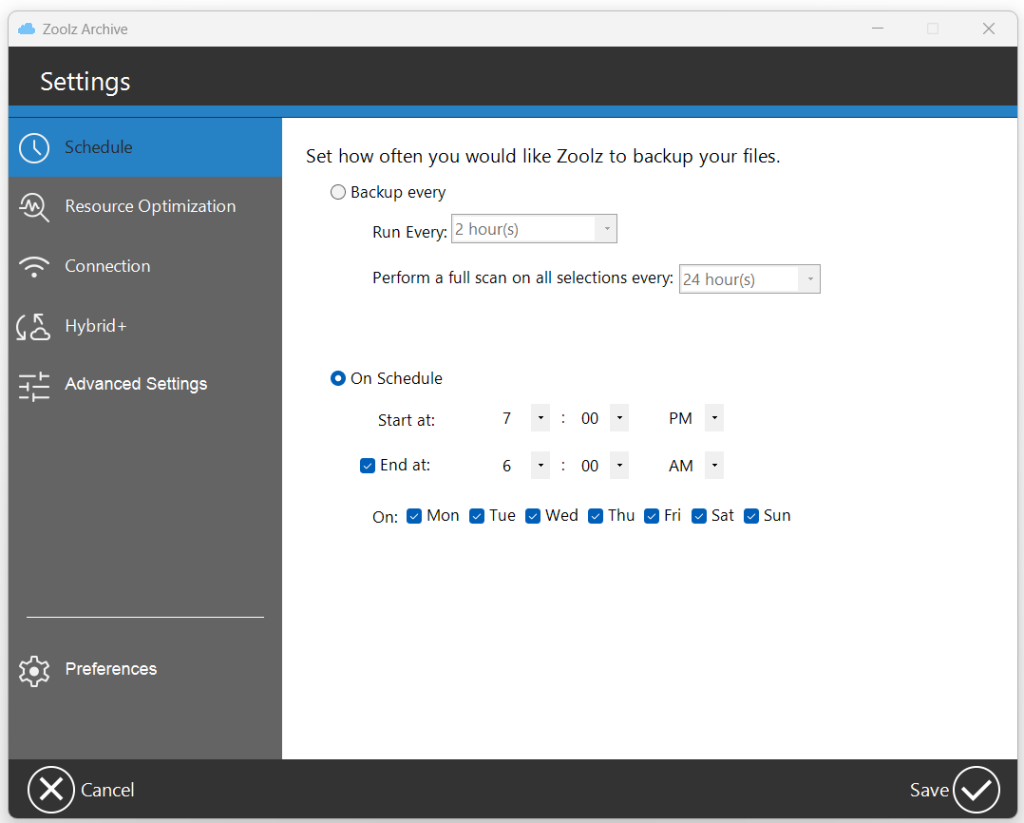The height and width of the screenshot is (823, 1024).
Task: Choose the On Schedule option
Action: point(338,378)
